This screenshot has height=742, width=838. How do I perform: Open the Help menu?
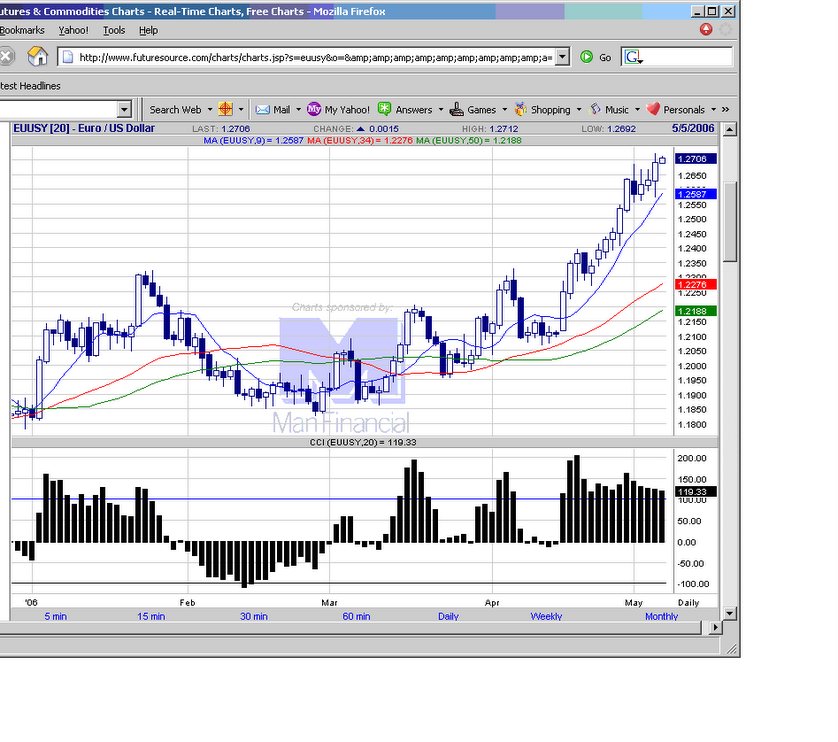[x=149, y=30]
